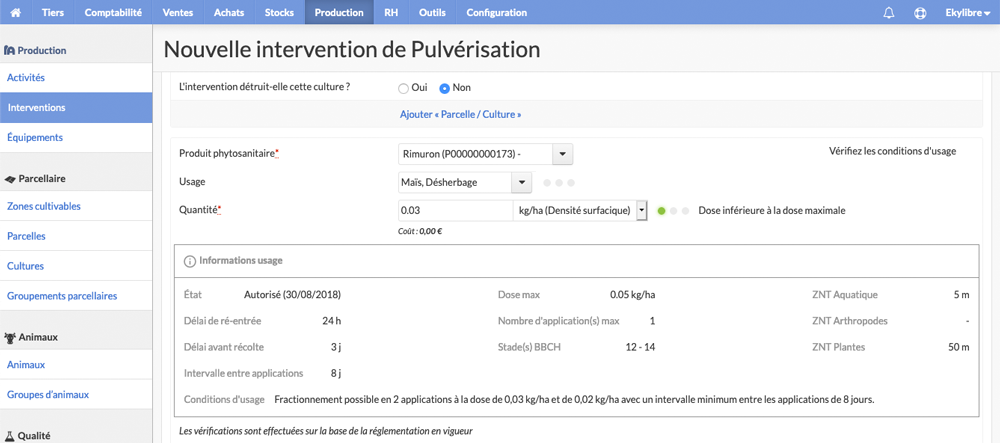
Task: Open the Tiers menu
Action: coord(53,13)
